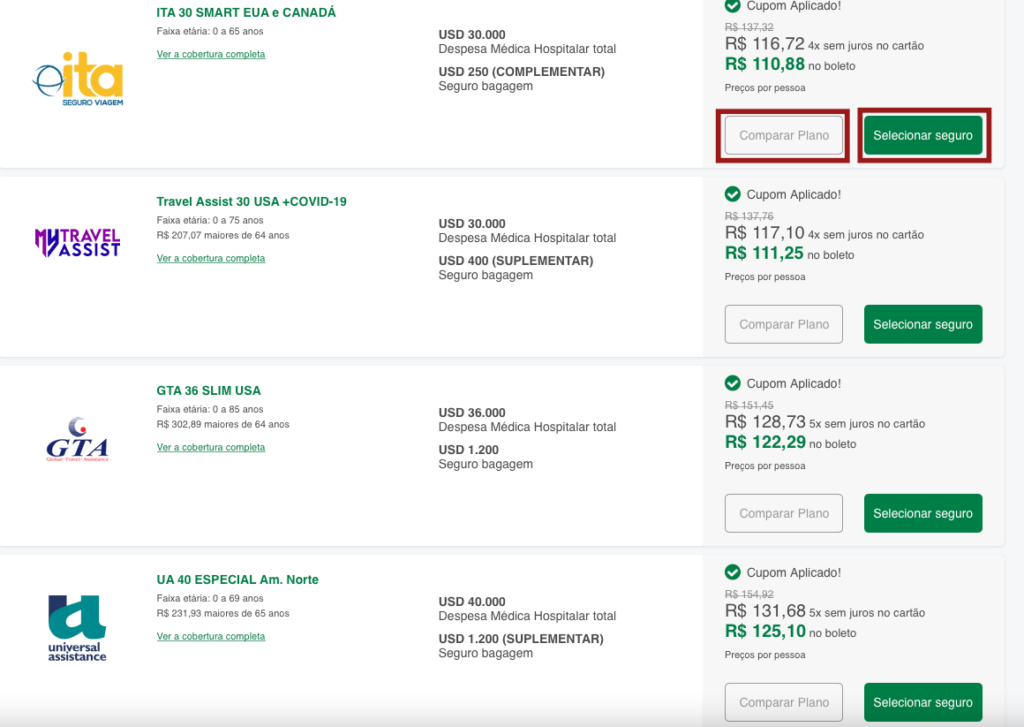This screenshot has height=727, width=1024.
Task: Click the green check icon in Travel Assist card
Action: coord(733,194)
